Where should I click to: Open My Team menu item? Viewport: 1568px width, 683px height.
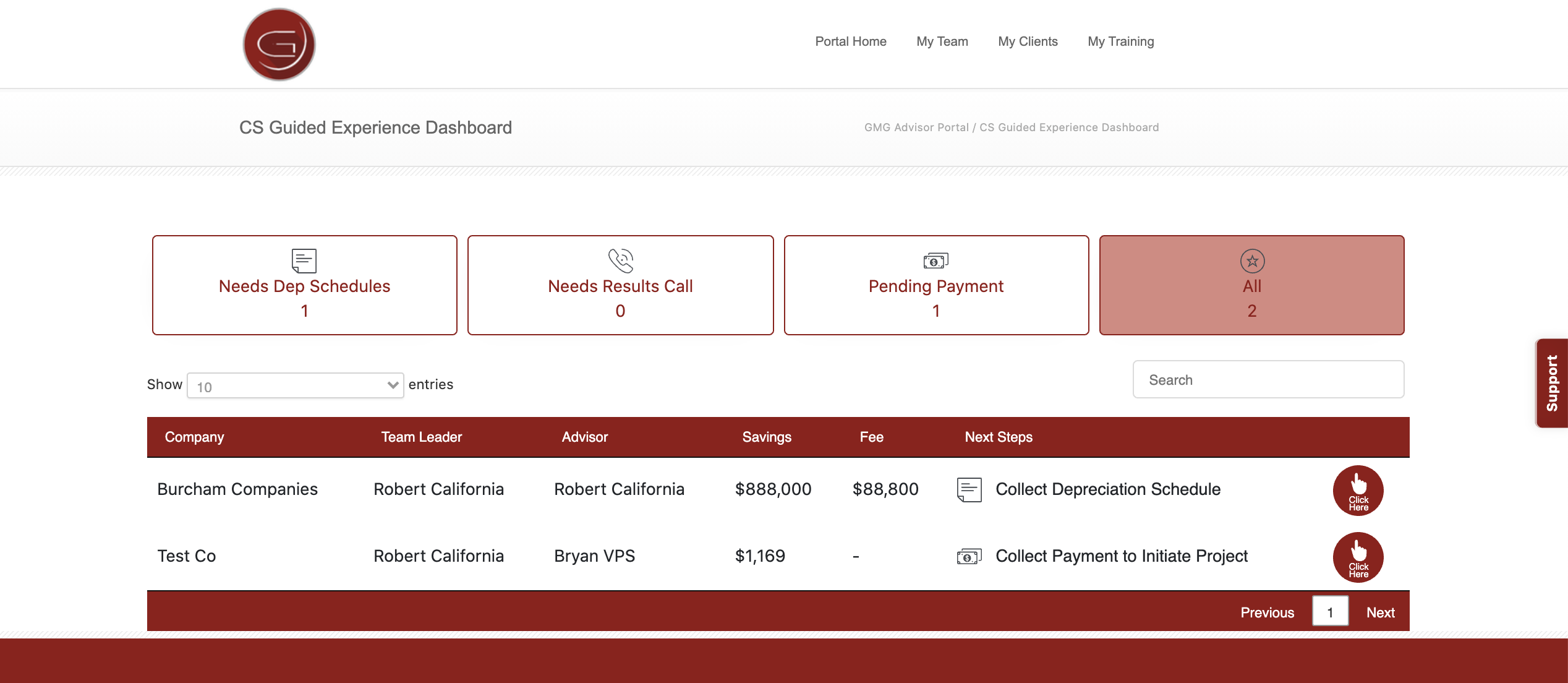coord(942,41)
